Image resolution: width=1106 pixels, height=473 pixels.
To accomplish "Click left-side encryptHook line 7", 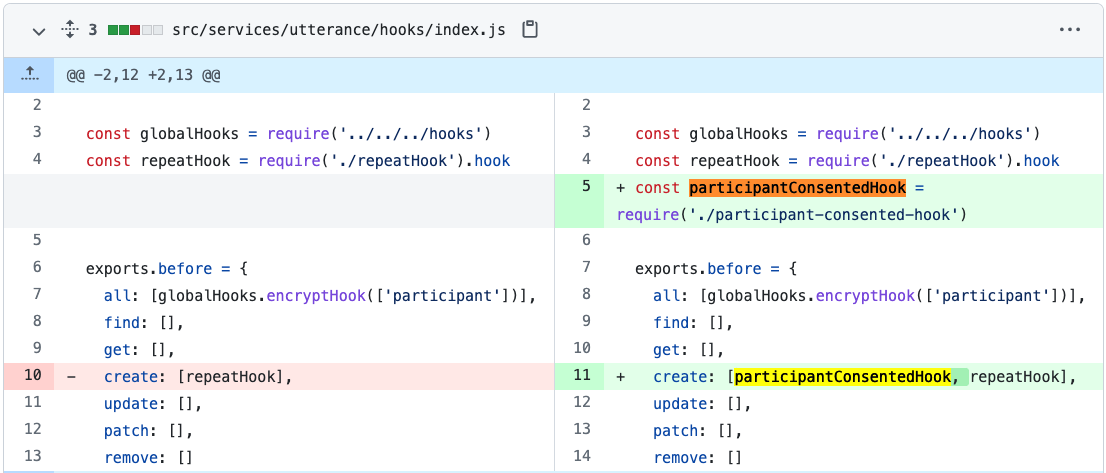I will [x=320, y=296].
